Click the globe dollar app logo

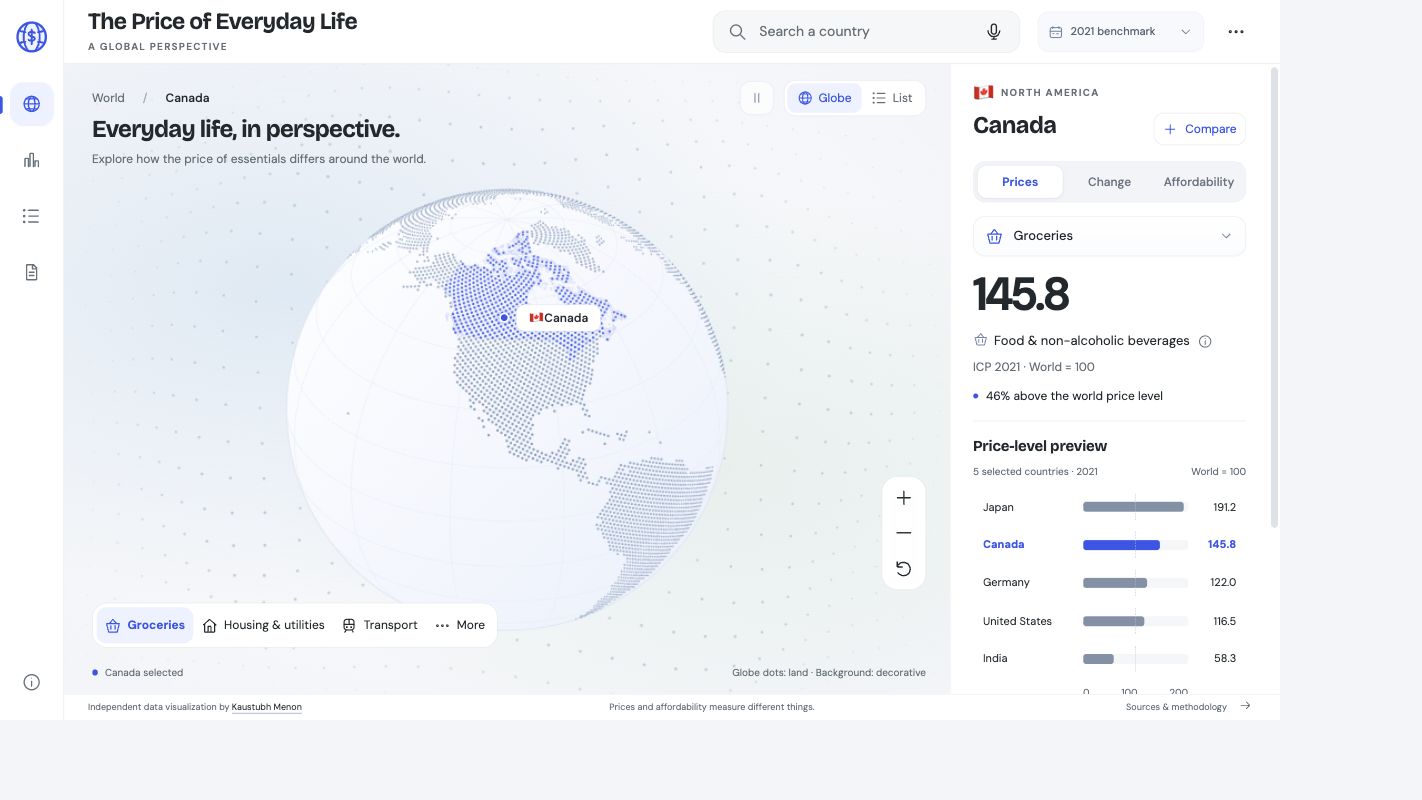pyautogui.click(x=32, y=37)
